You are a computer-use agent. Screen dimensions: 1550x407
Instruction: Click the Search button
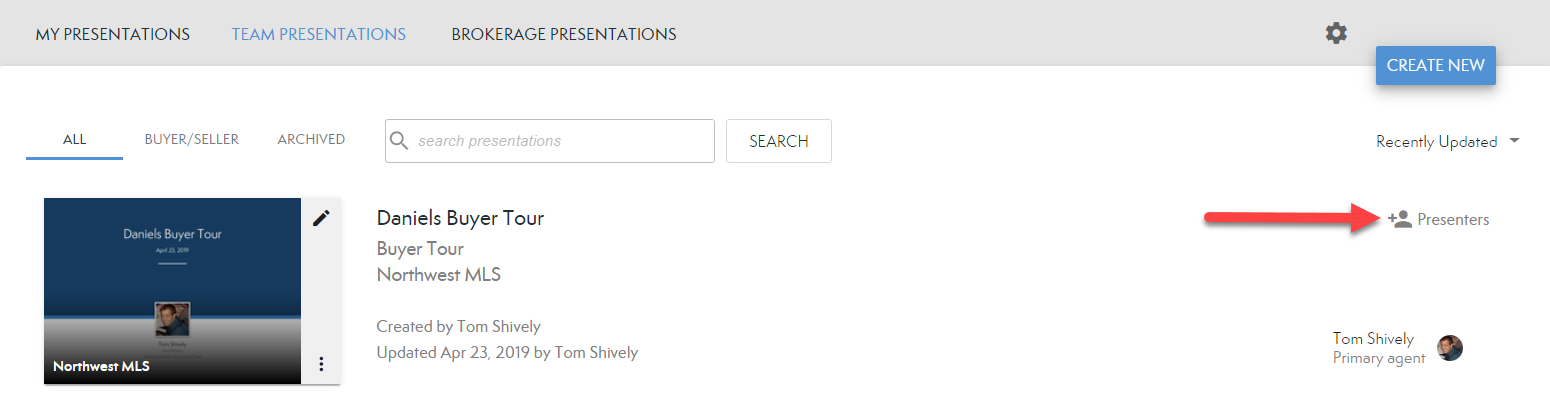[x=779, y=141]
